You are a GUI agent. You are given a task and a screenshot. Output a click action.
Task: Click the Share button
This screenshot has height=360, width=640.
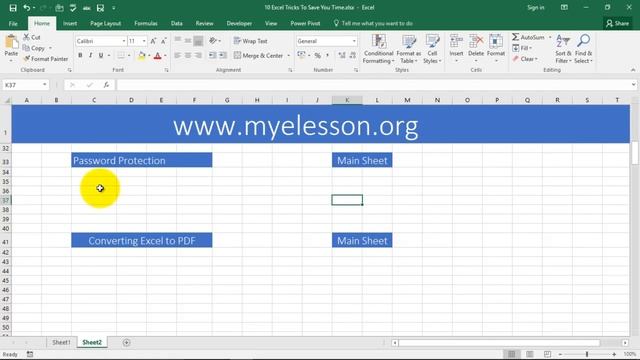click(x=618, y=24)
